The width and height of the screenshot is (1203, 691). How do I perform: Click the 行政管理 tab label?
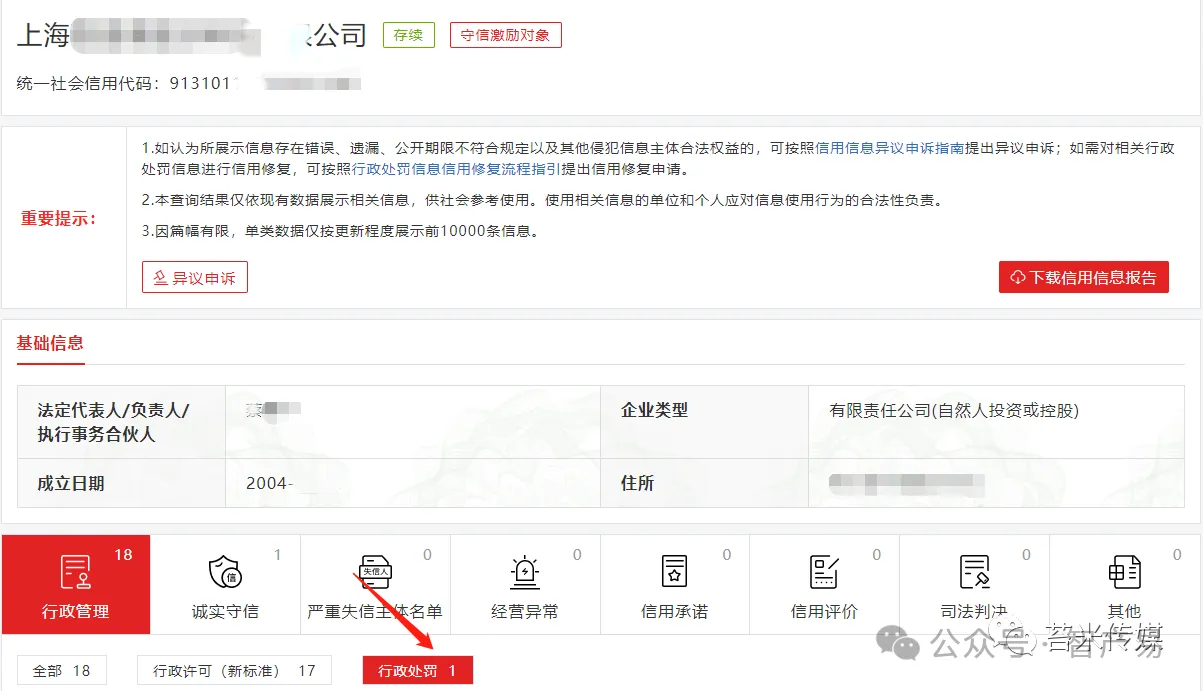point(76,611)
